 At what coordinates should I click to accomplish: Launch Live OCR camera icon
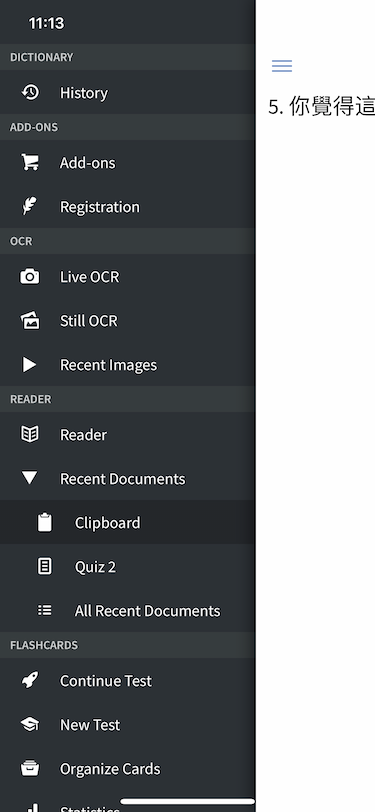click(x=30, y=276)
